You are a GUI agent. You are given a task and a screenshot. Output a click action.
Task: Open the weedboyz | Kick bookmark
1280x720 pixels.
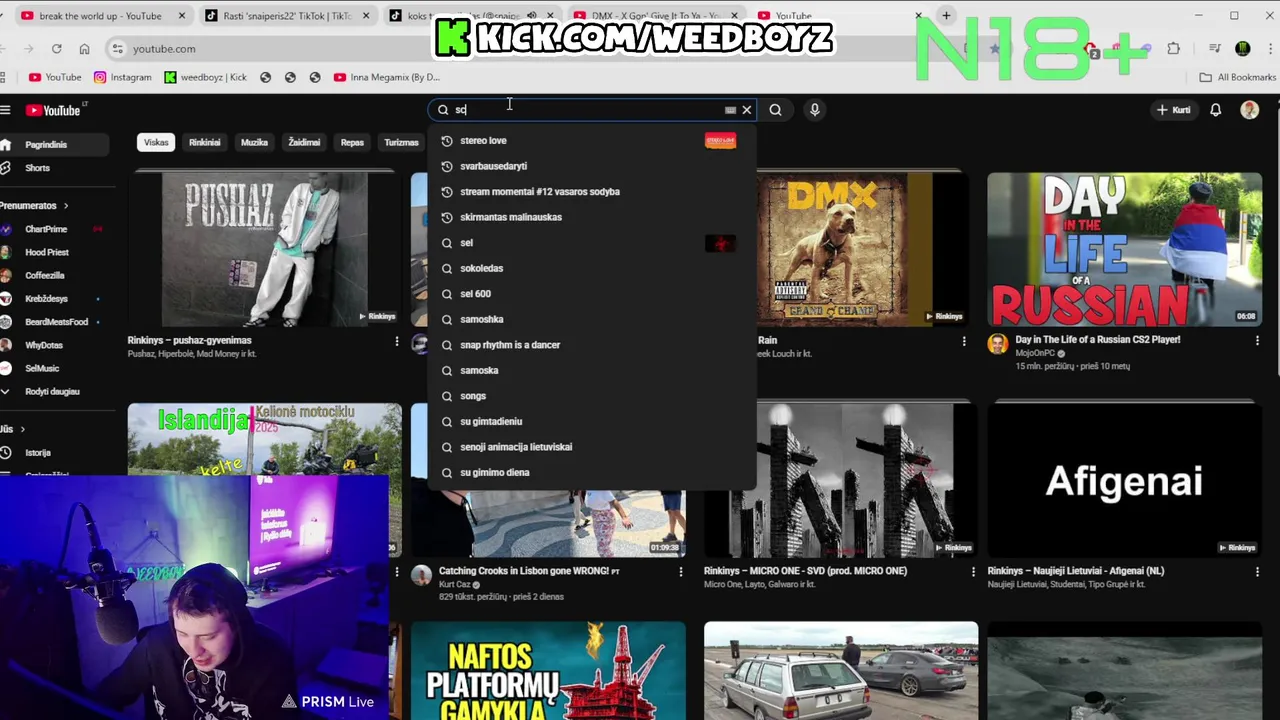point(205,77)
